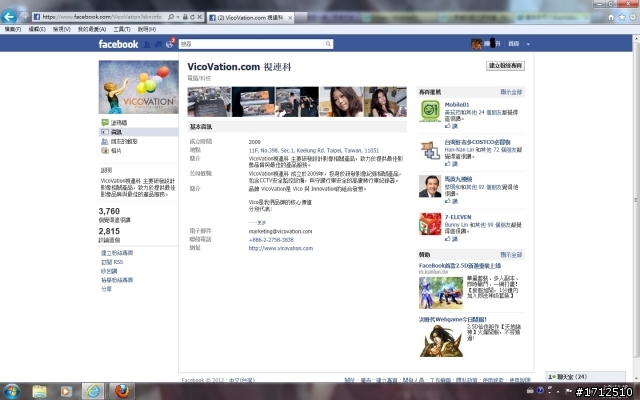
Task: Open the third photo thumbnail in photo strip
Action: tap(297, 102)
